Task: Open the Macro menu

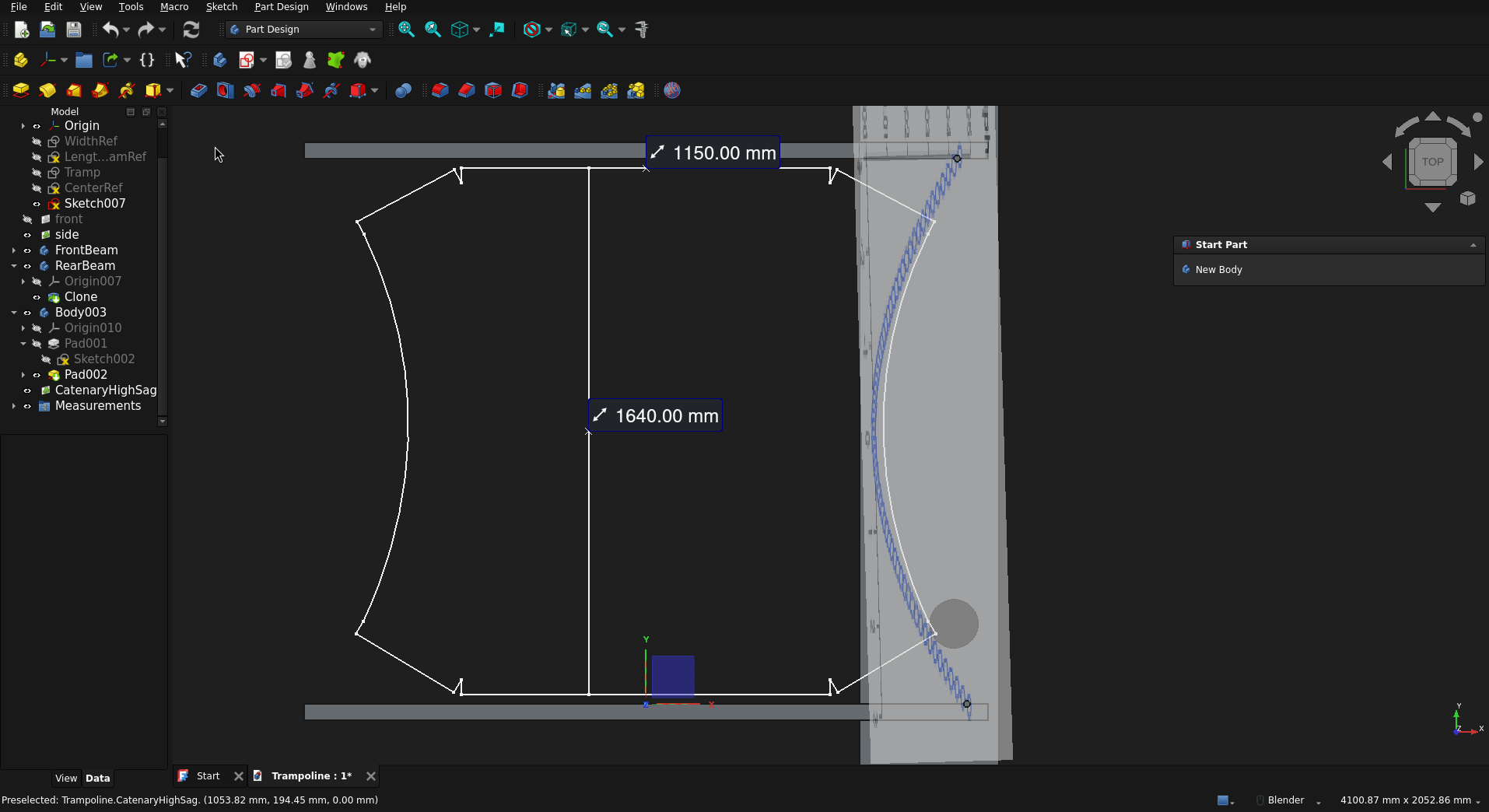Action: [x=174, y=7]
